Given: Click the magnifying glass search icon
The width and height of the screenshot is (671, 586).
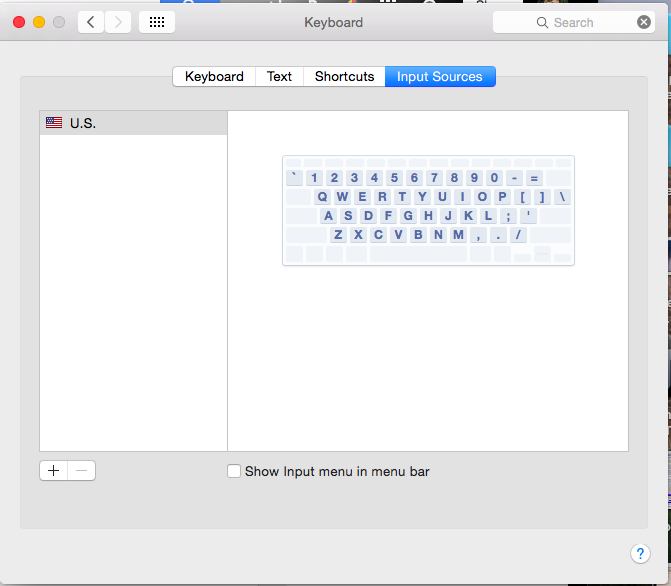Looking at the screenshot, I should click(x=542, y=23).
